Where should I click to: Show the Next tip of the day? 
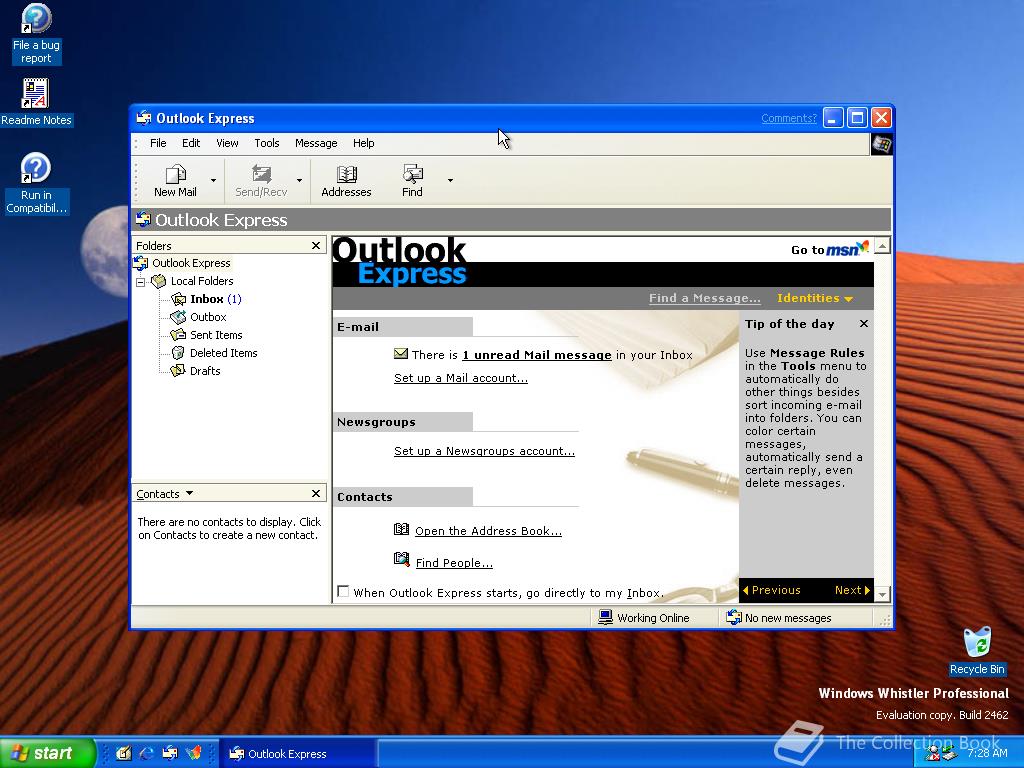tap(852, 590)
